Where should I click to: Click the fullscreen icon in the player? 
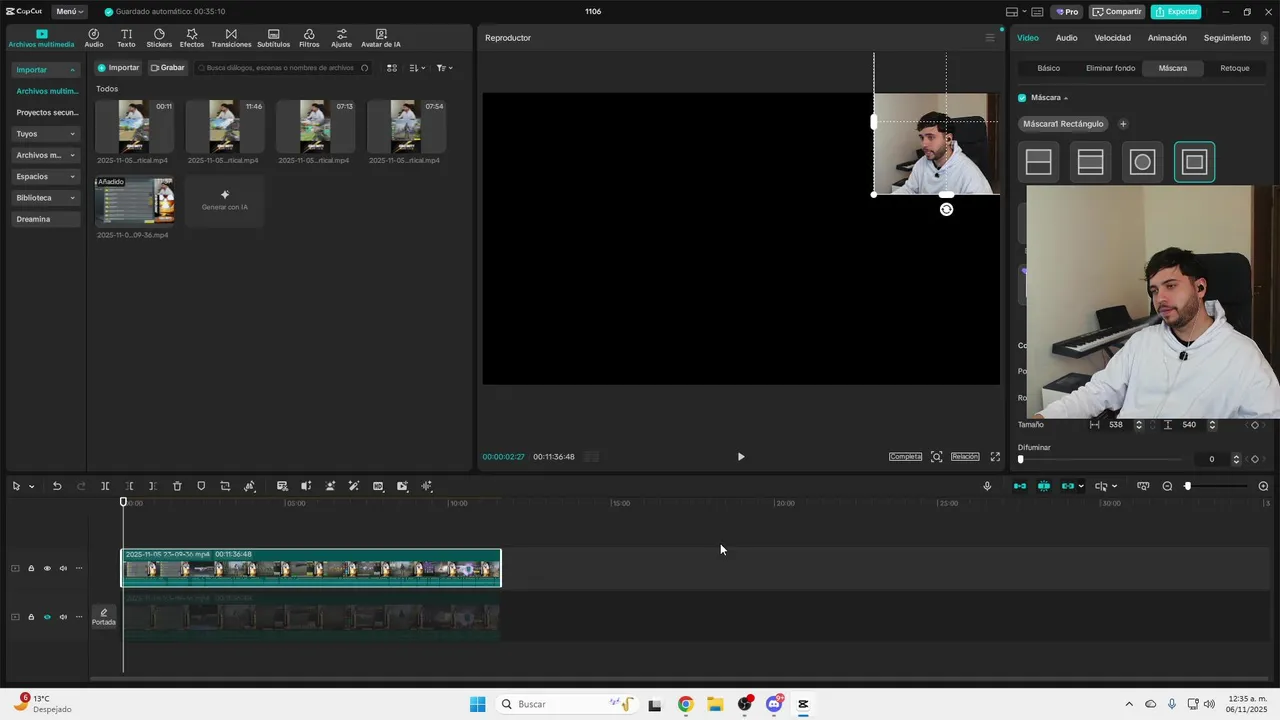click(995, 457)
